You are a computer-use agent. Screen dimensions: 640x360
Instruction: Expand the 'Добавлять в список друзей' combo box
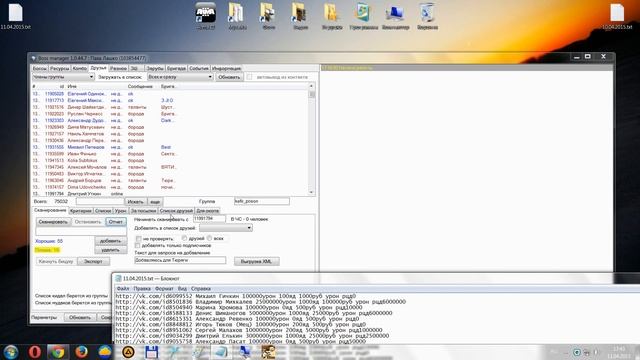226,228
